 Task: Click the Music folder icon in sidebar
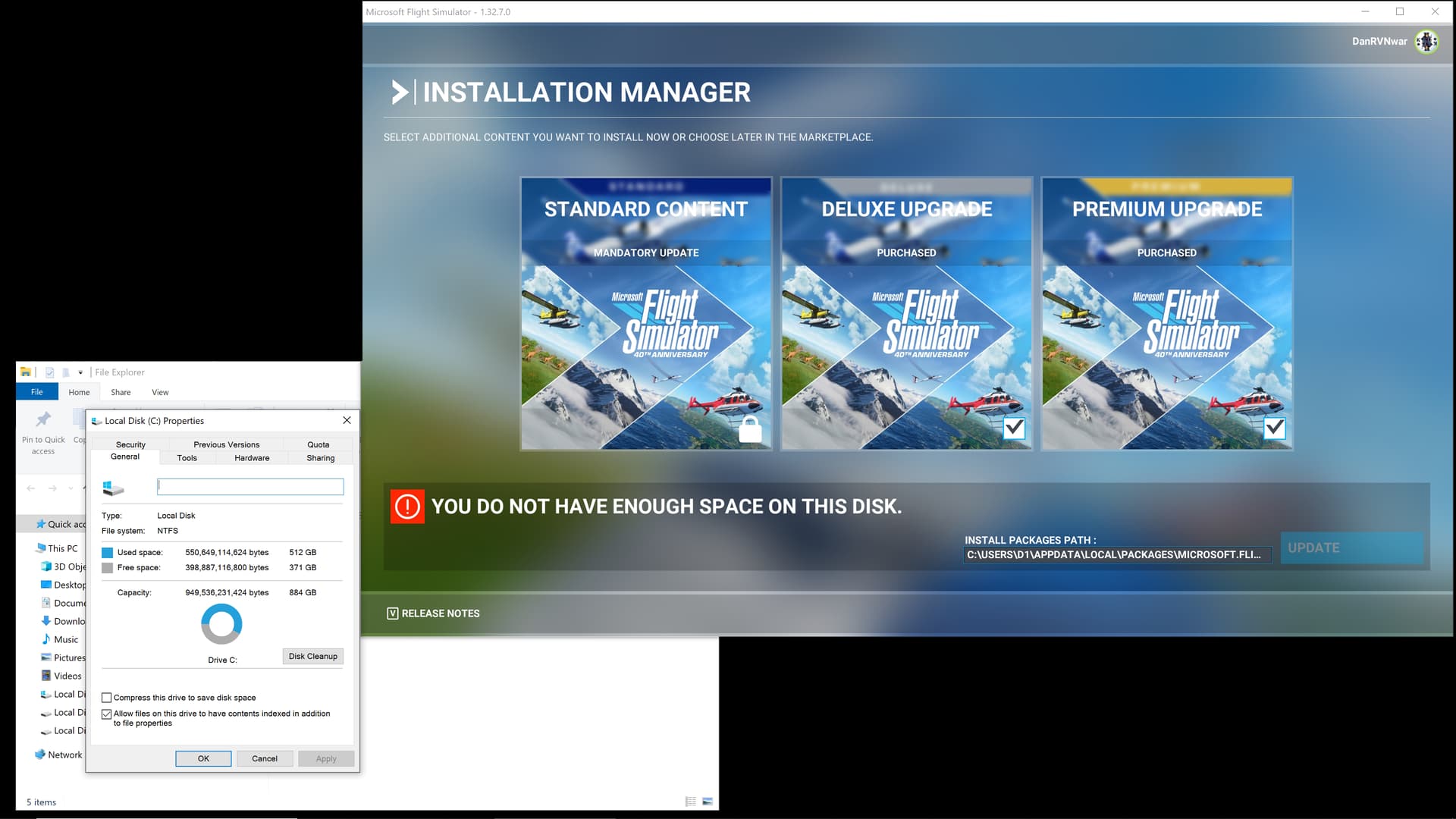(x=46, y=639)
